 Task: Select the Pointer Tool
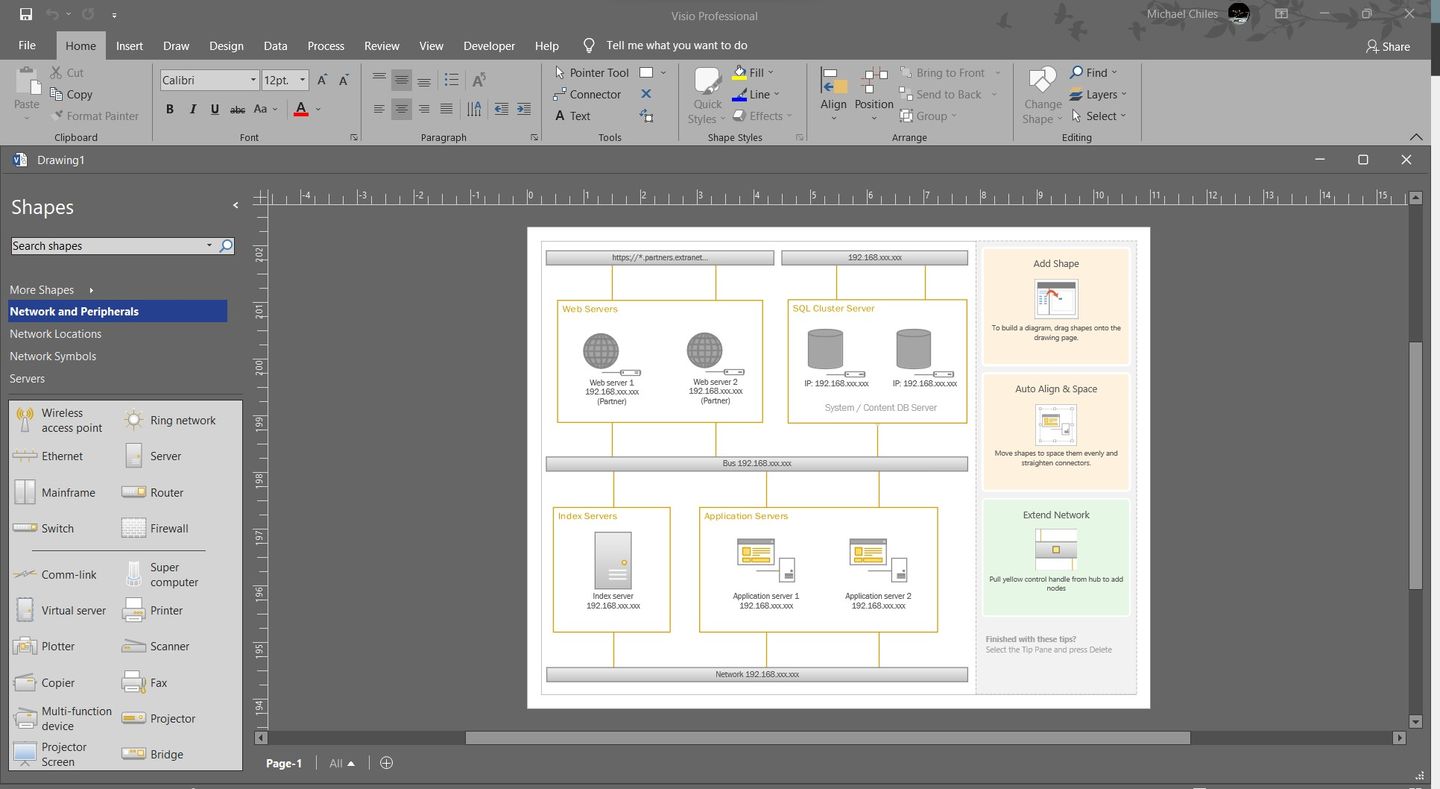coord(591,72)
